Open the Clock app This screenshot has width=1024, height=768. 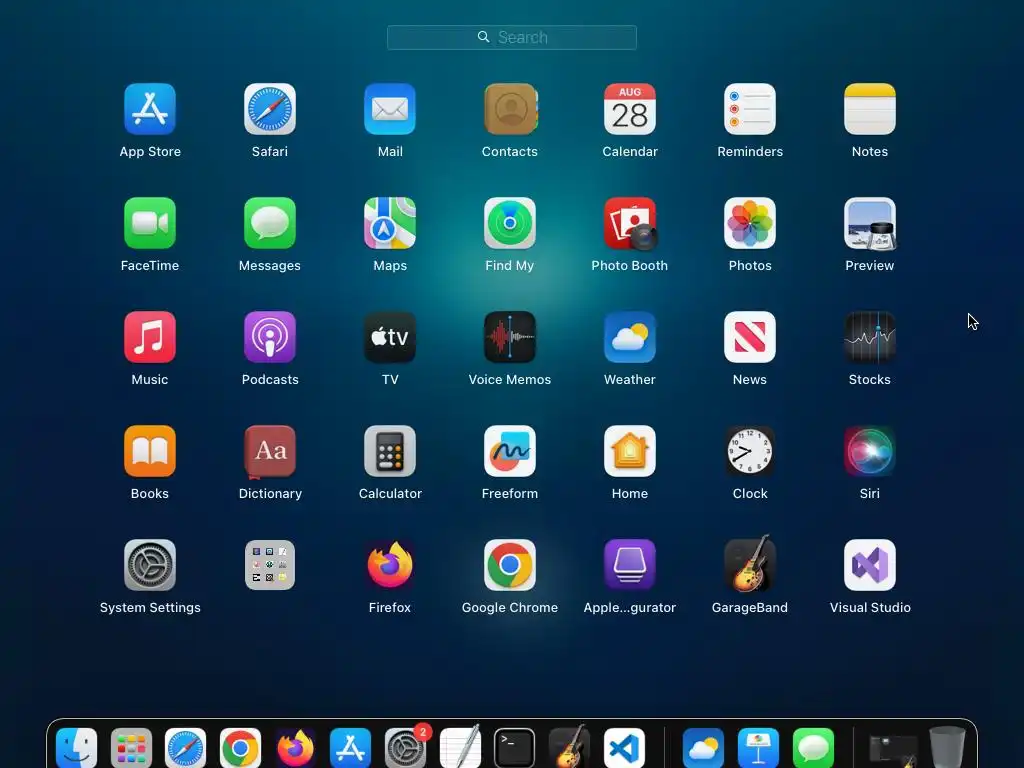(x=750, y=451)
